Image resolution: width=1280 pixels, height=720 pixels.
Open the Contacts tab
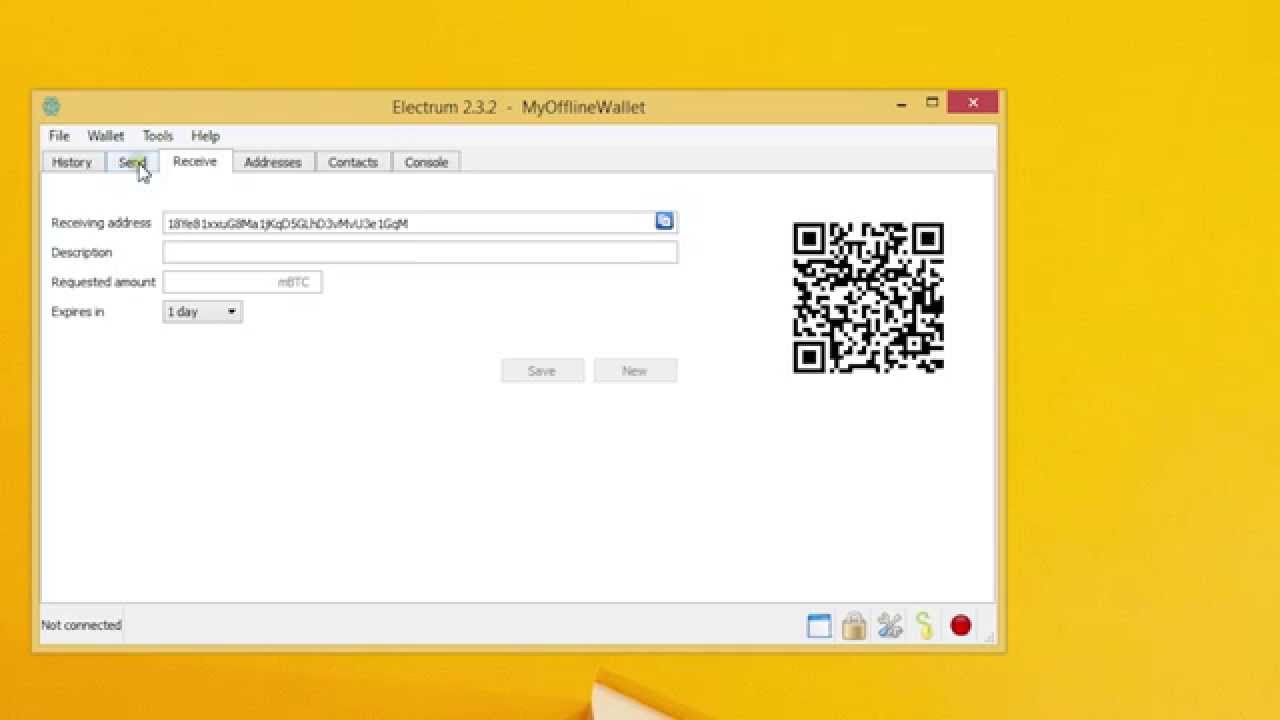point(353,162)
